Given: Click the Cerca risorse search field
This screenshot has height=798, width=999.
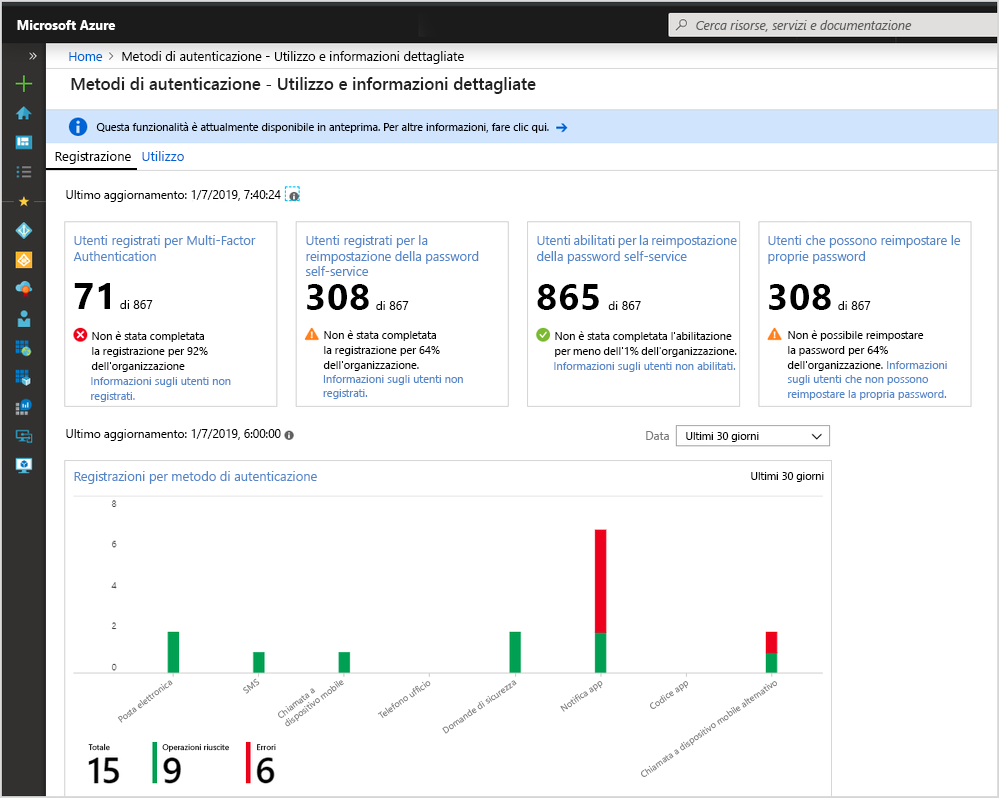Looking at the screenshot, I should 833,25.
